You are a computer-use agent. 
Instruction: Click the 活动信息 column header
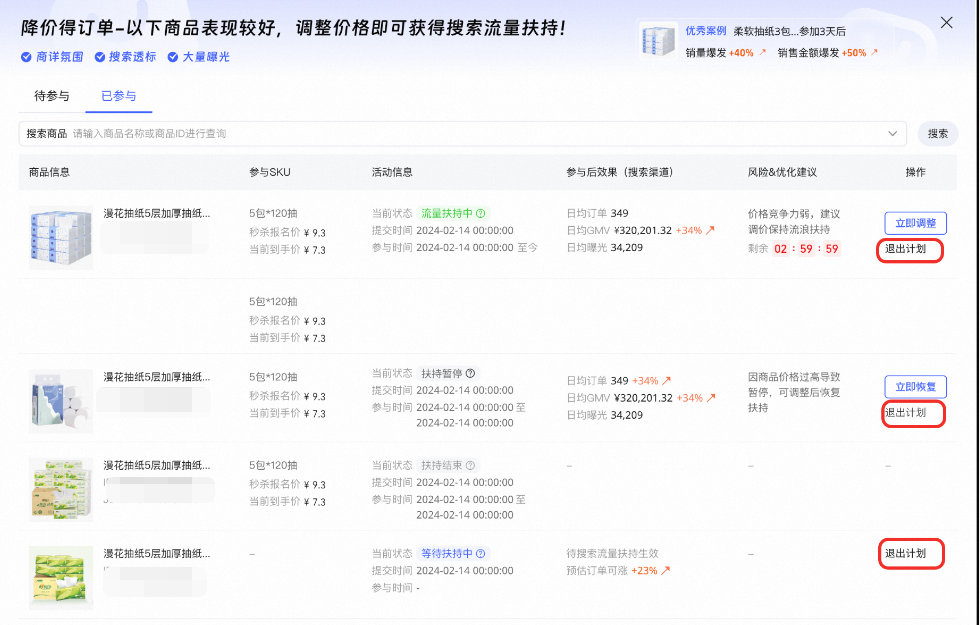click(392, 172)
